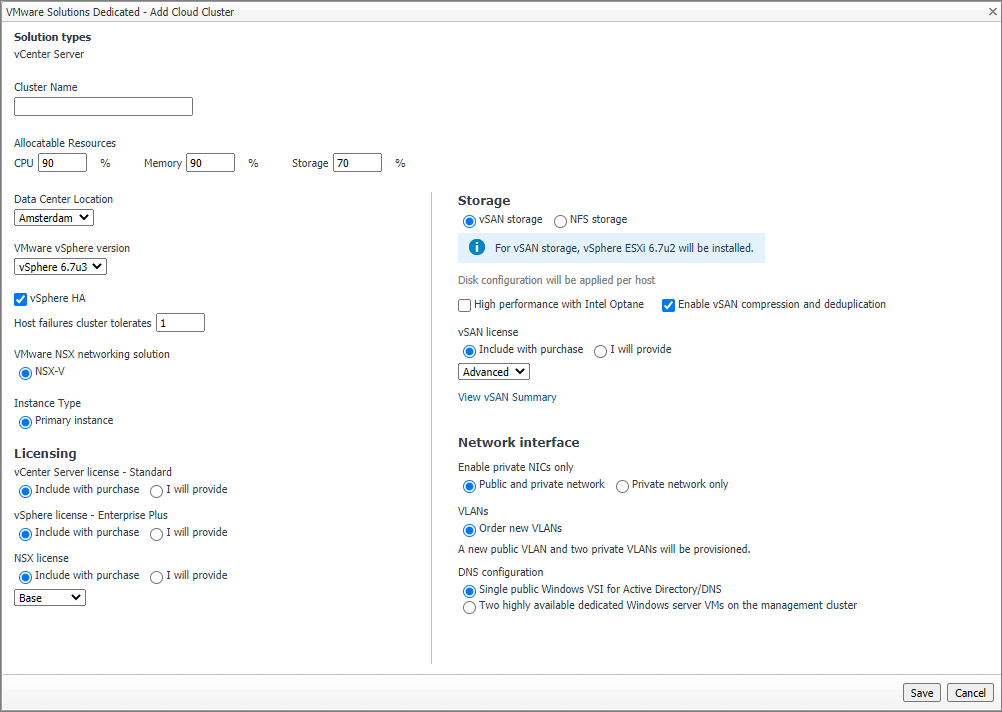
Task: Select two highly available Windows server VMs
Action: point(469,607)
